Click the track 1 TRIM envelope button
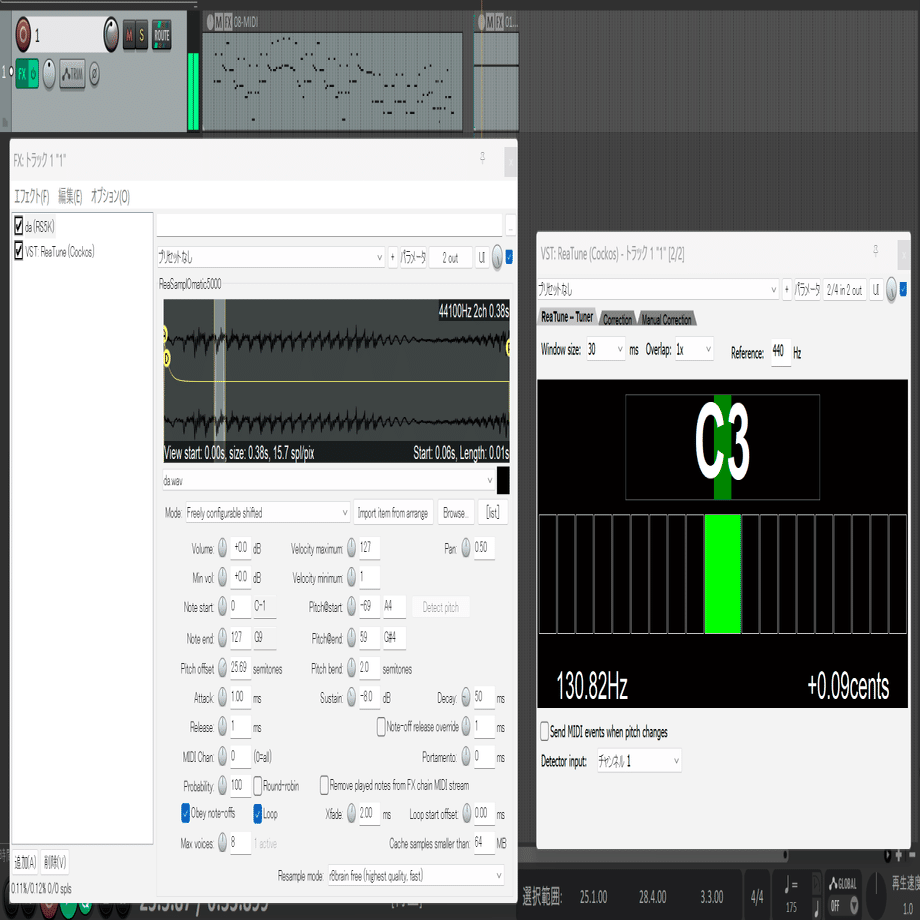Screen dimensions: 920x920 [x=72, y=74]
